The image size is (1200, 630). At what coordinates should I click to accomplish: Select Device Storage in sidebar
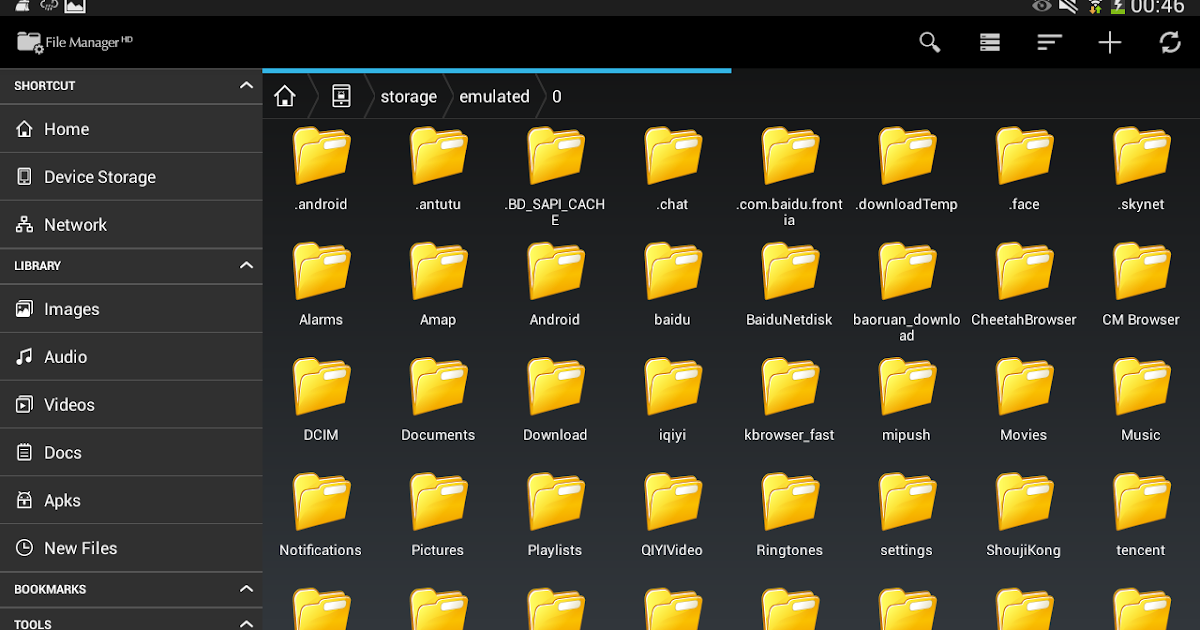pos(100,177)
